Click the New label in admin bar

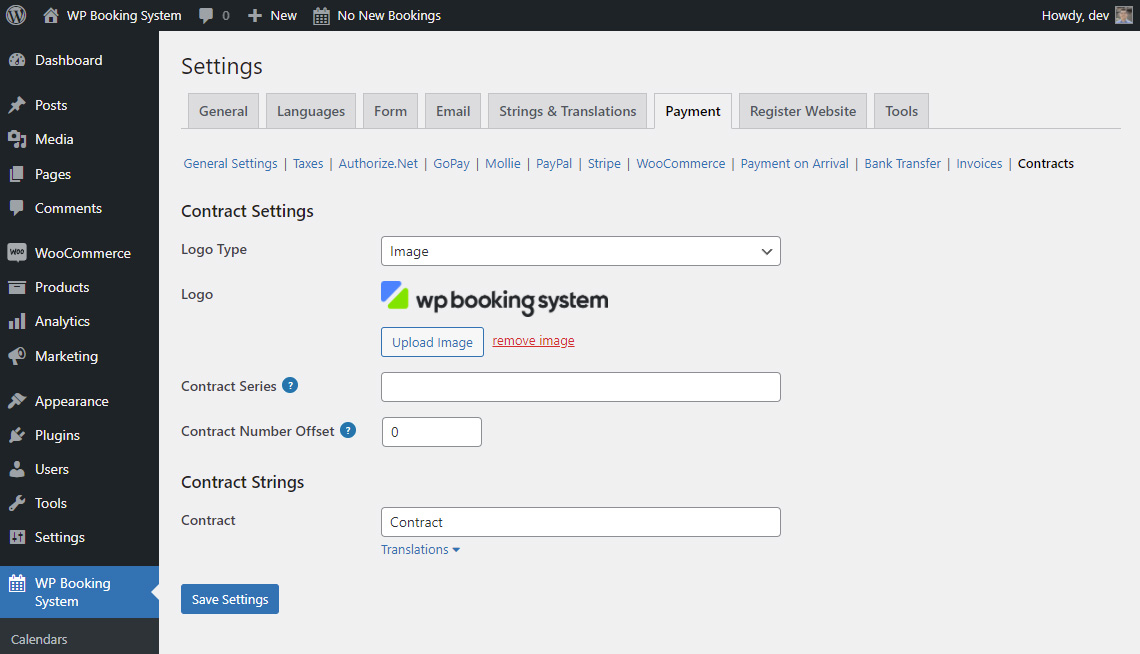pyautogui.click(x=284, y=15)
